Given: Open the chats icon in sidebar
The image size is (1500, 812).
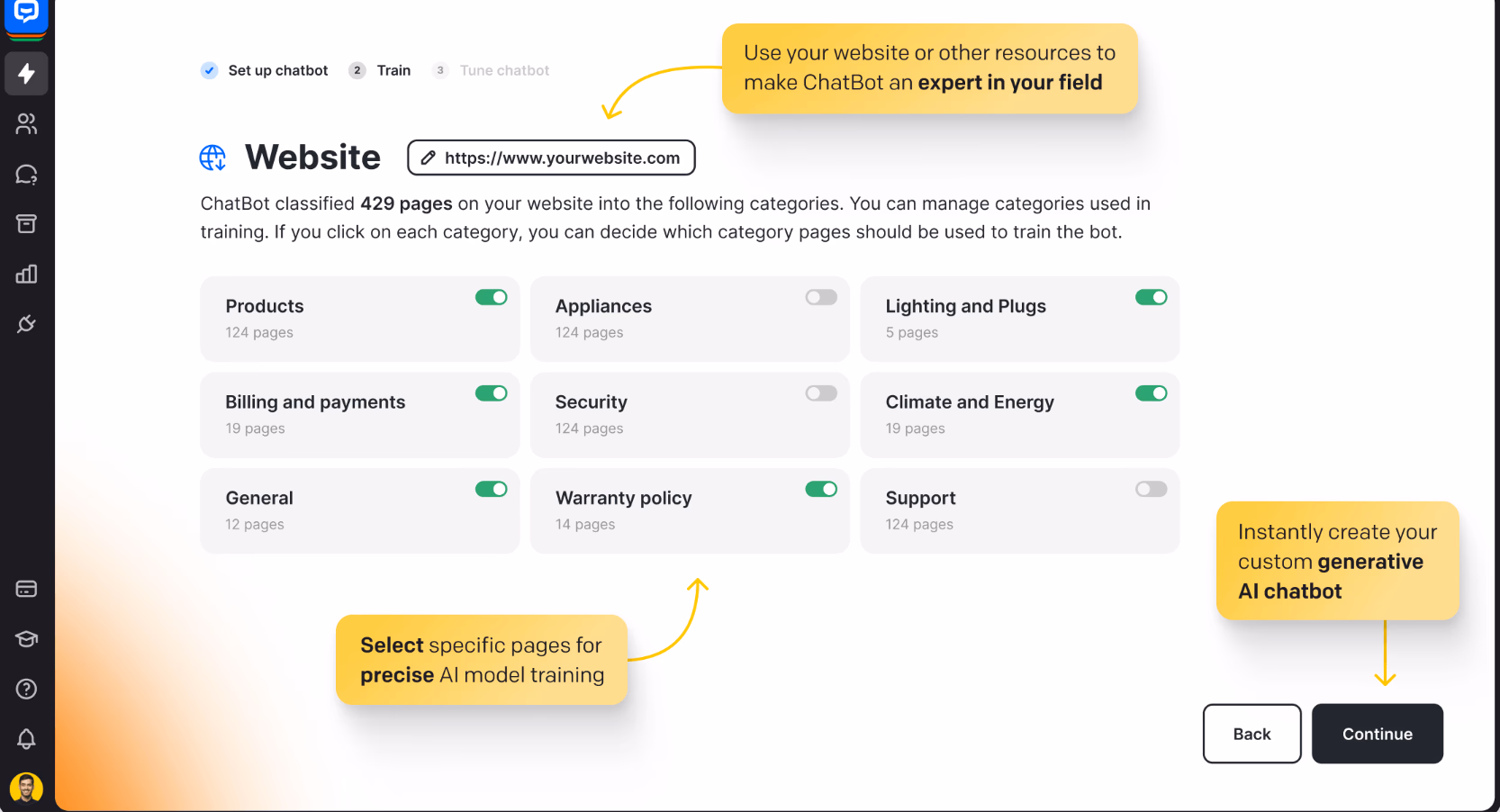Looking at the screenshot, I should (26, 175).
